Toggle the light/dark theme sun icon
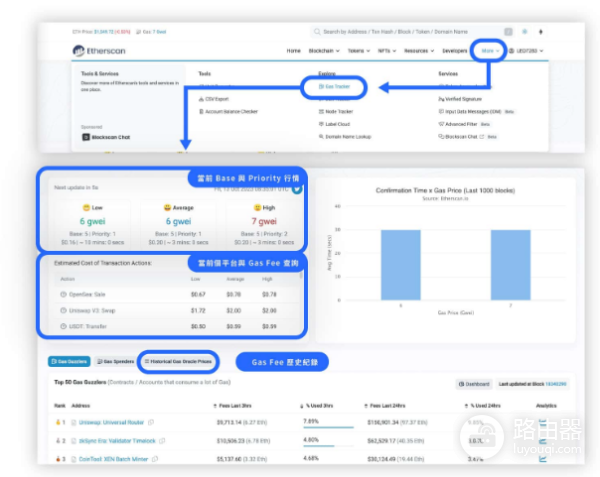 [525, 32]
